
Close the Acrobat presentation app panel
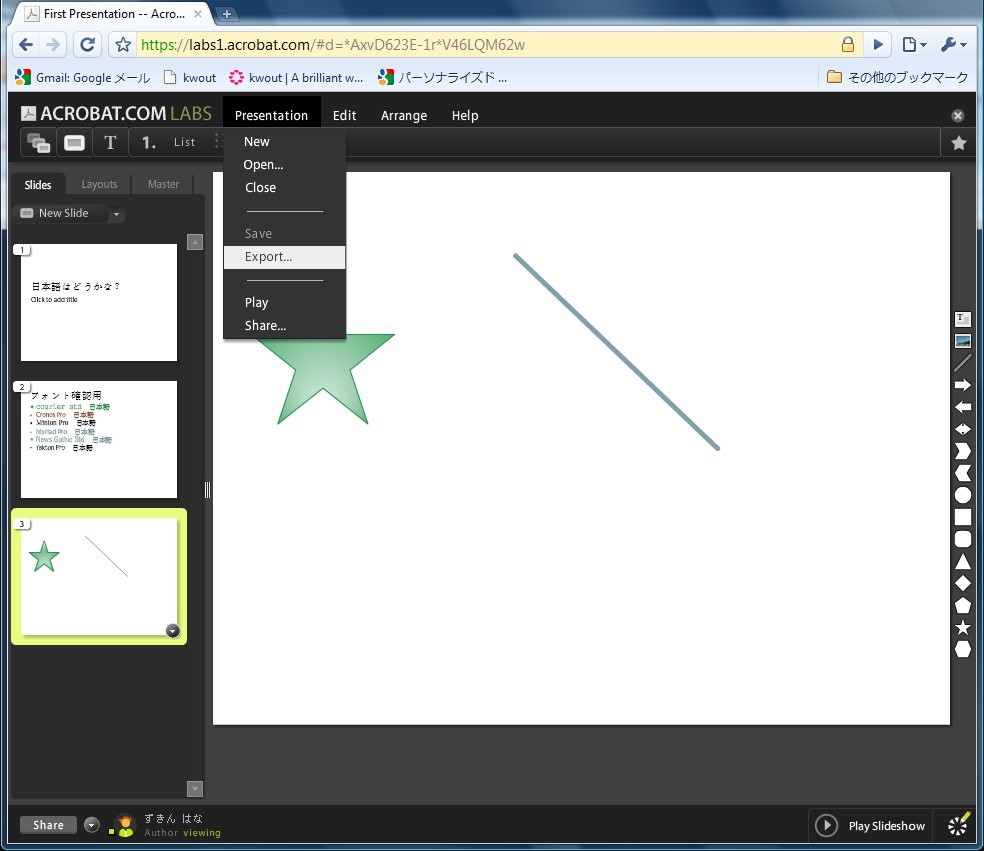pyautogui.click(x=958, y=115)
